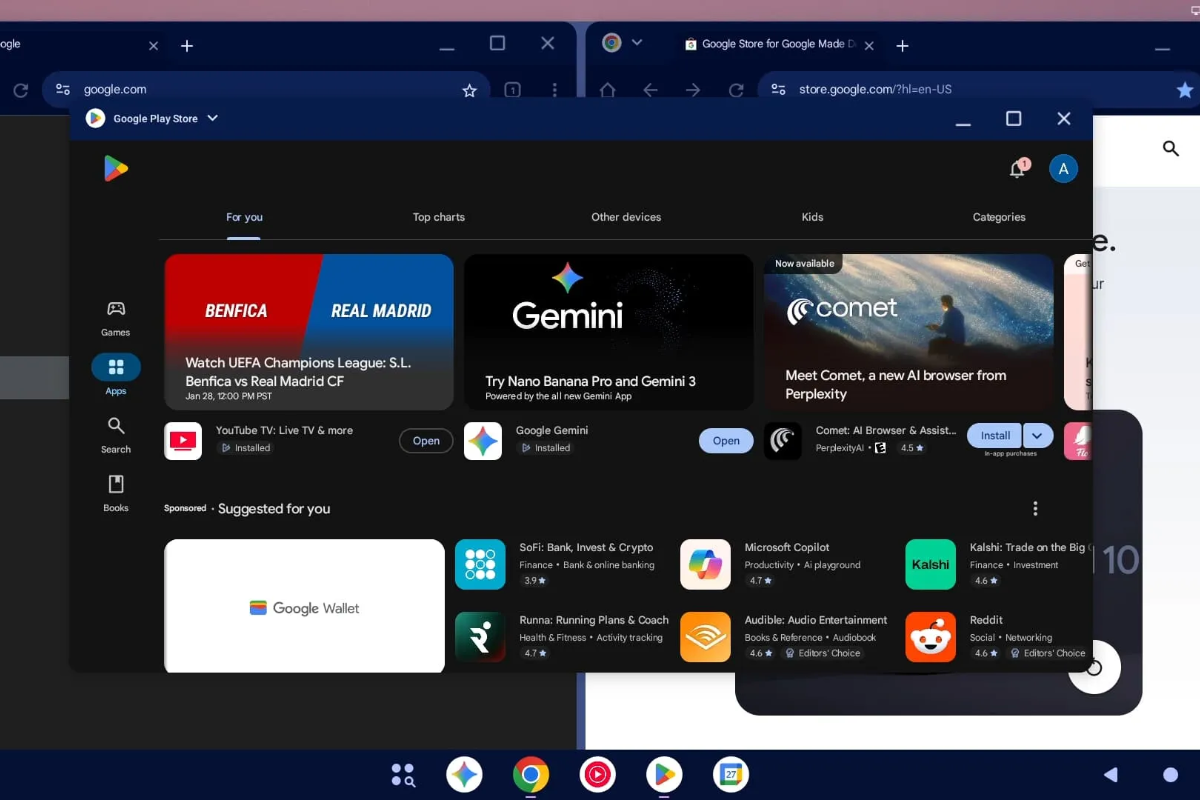
Task: Open the Comet AI browser banner
Action: point(909,332)
